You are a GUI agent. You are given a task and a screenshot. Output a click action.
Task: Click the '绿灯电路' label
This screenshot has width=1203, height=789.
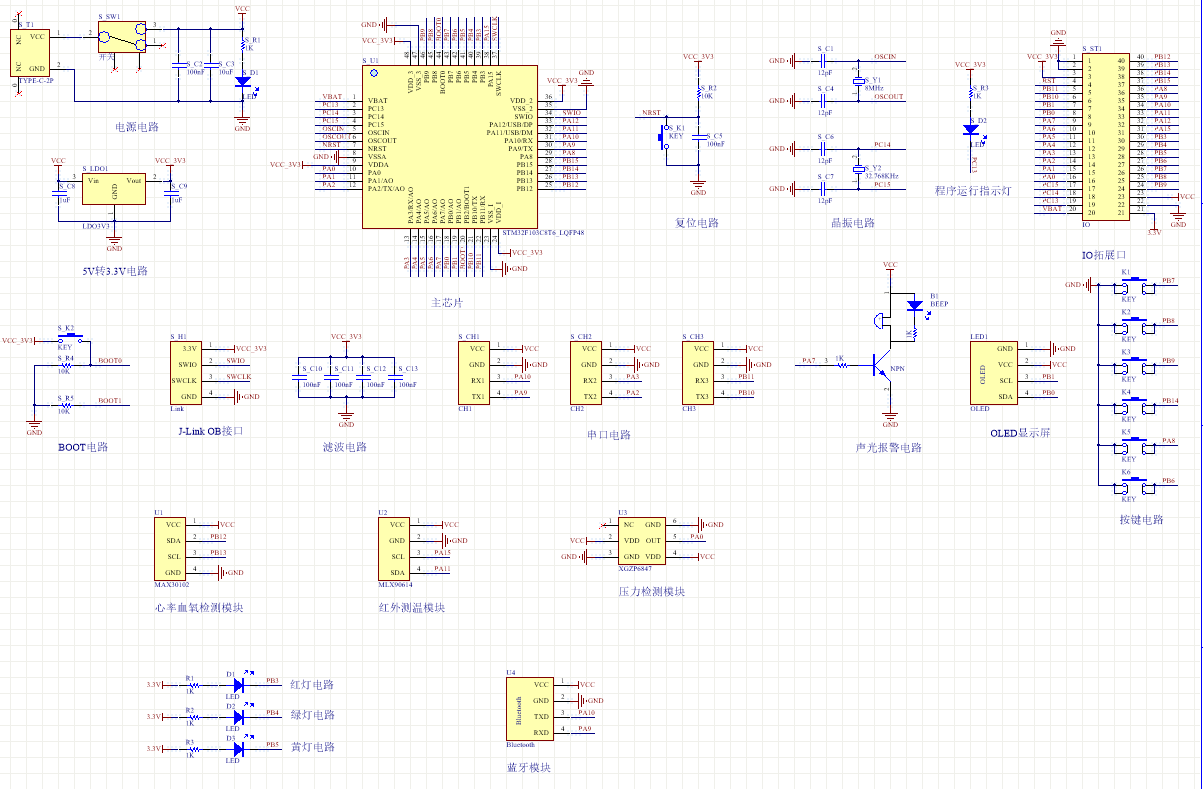pos(312,715)
